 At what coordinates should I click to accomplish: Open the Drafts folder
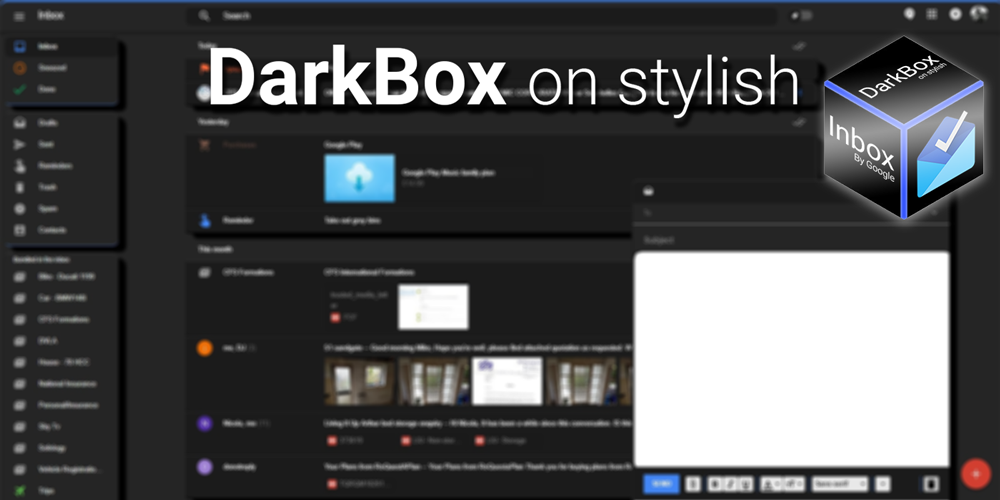[62, 122]
